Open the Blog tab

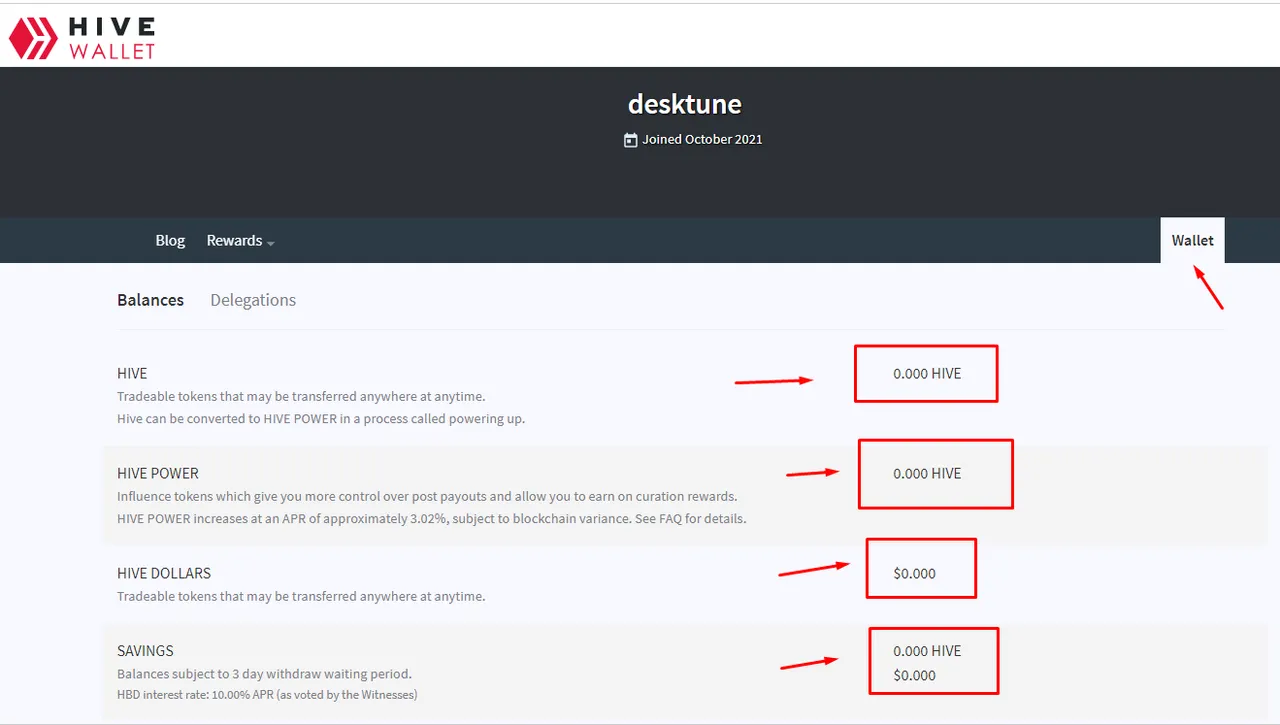[x=170, y=240]
